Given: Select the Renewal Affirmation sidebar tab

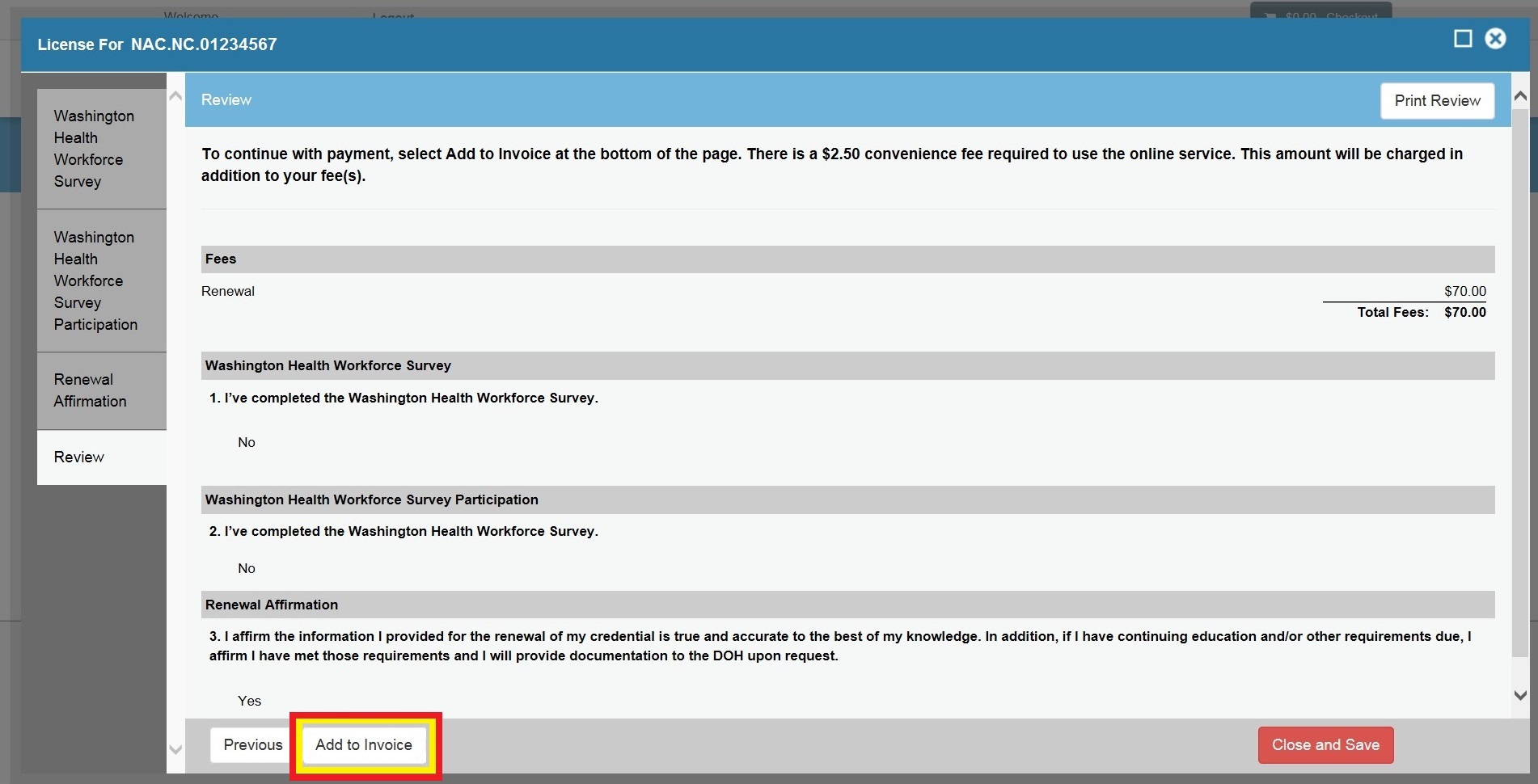Looking at the screenshot, I should [91, 390].
